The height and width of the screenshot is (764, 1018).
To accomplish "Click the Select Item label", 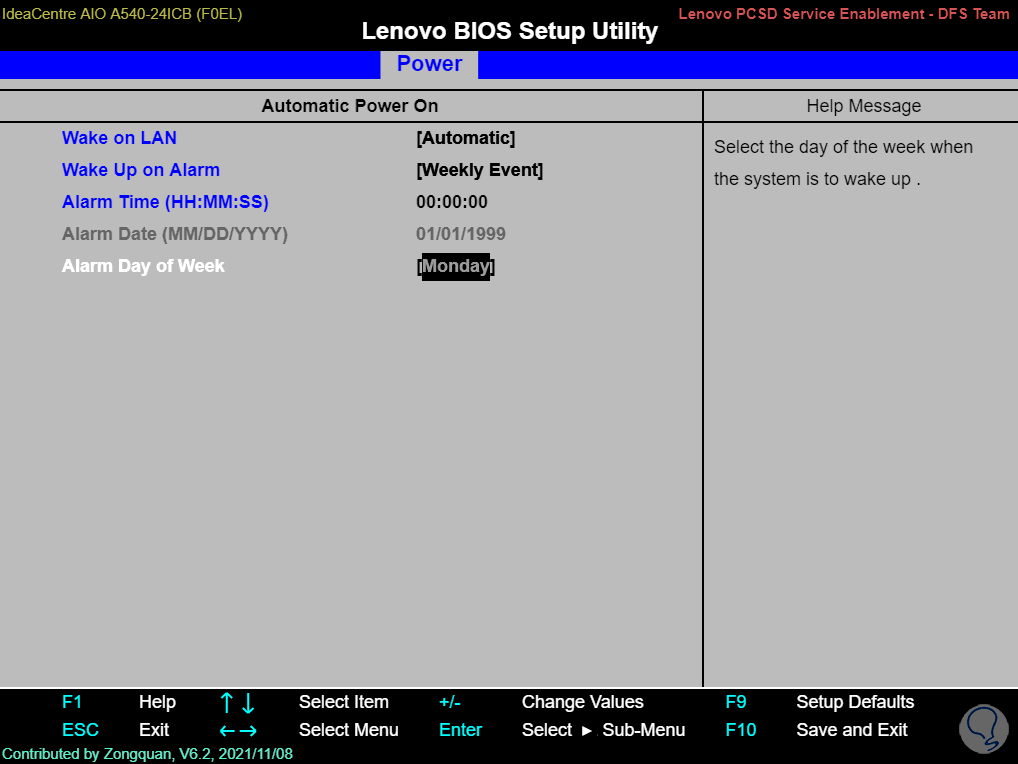I will [x=343, y=702].
